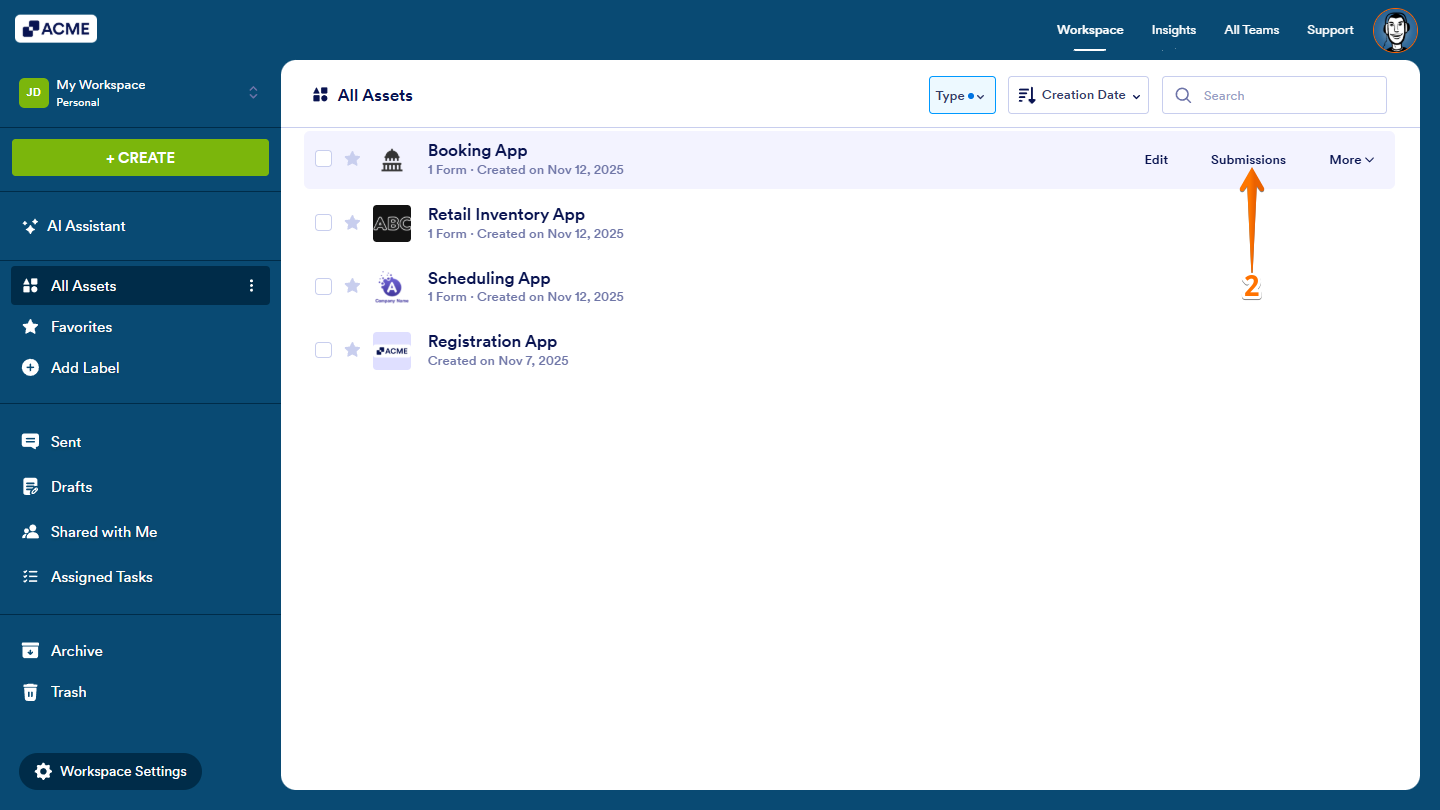The image size is (1440, 810).
Task: Click the ACME logo in the top left
Action: [55, 28]
